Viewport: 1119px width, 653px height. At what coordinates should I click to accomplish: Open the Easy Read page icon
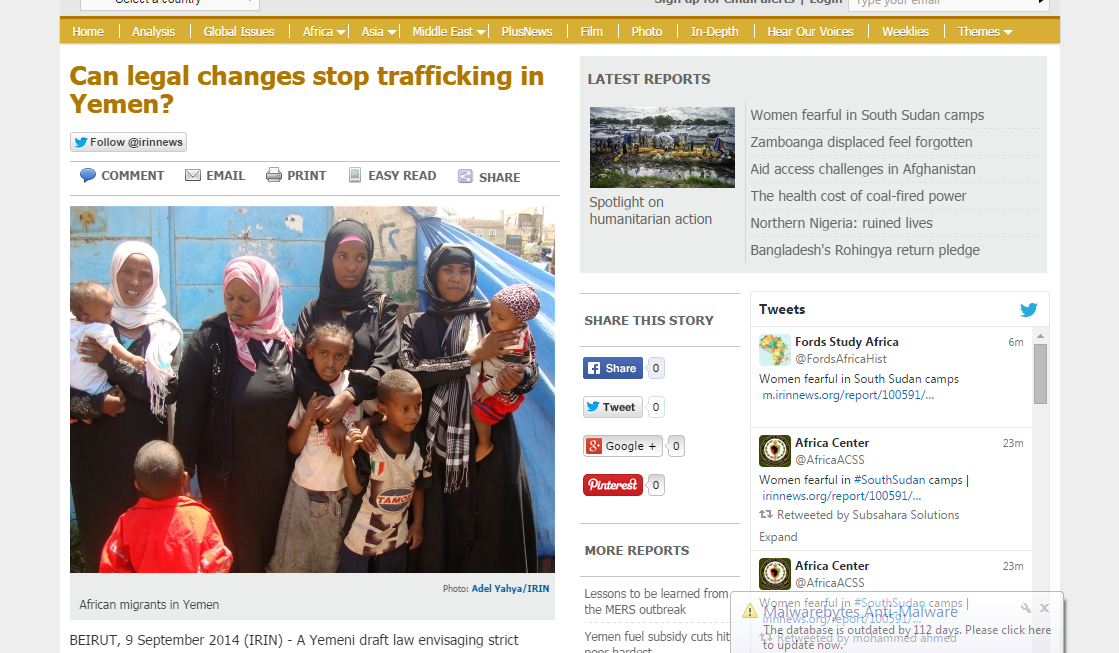tap(355, 176)
